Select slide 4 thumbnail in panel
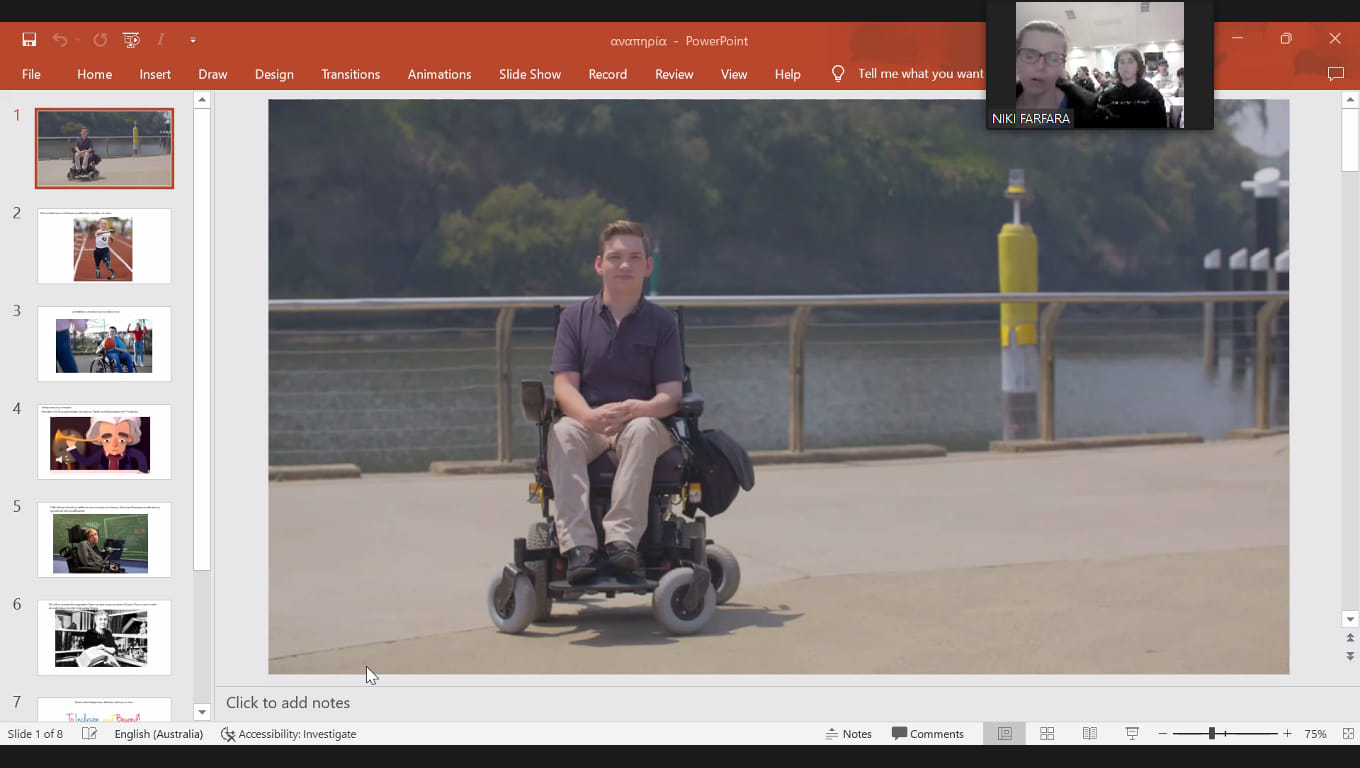The image size is (1360, 768). 104,442
